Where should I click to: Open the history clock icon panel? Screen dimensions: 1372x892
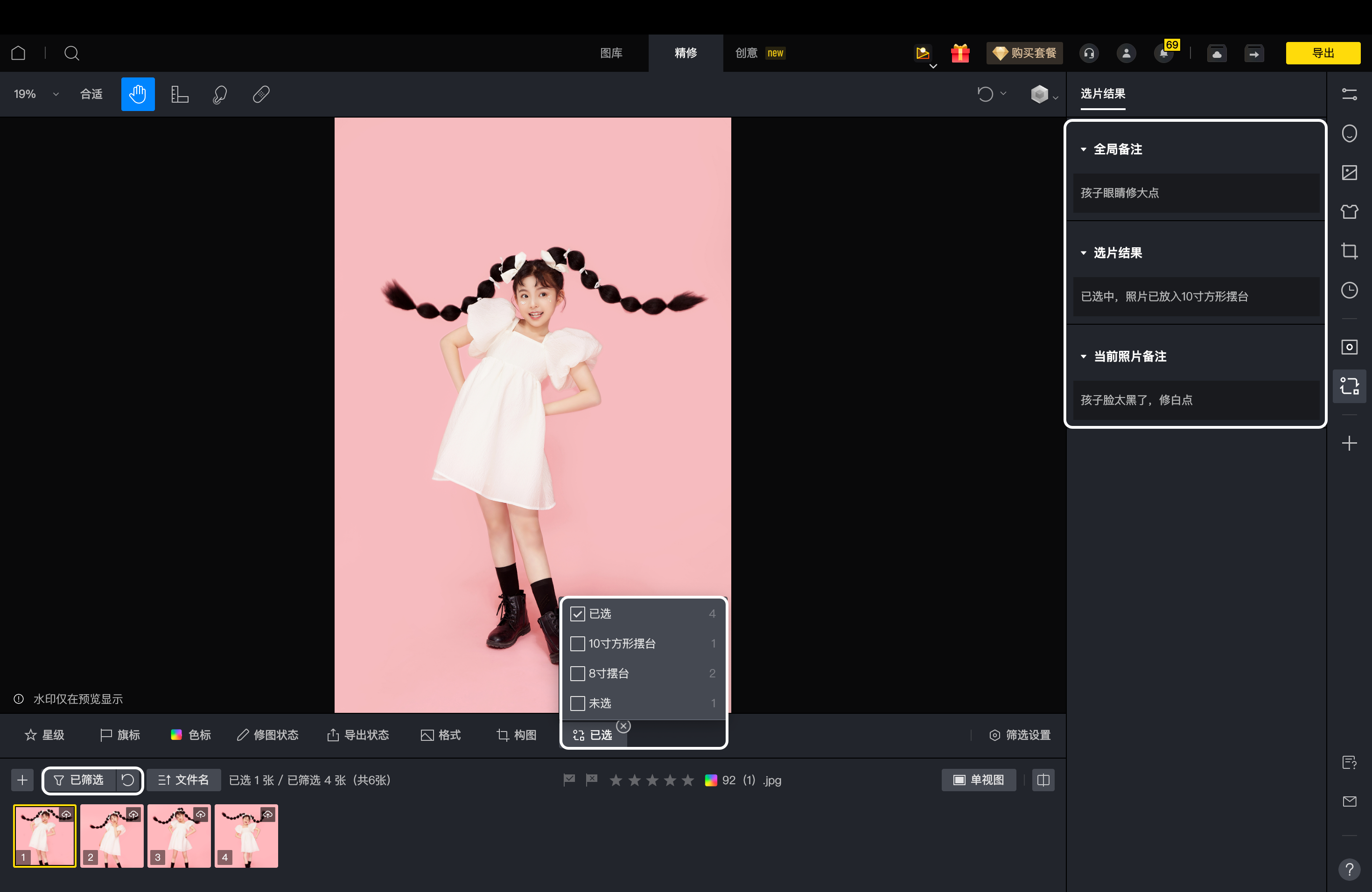1349,291
